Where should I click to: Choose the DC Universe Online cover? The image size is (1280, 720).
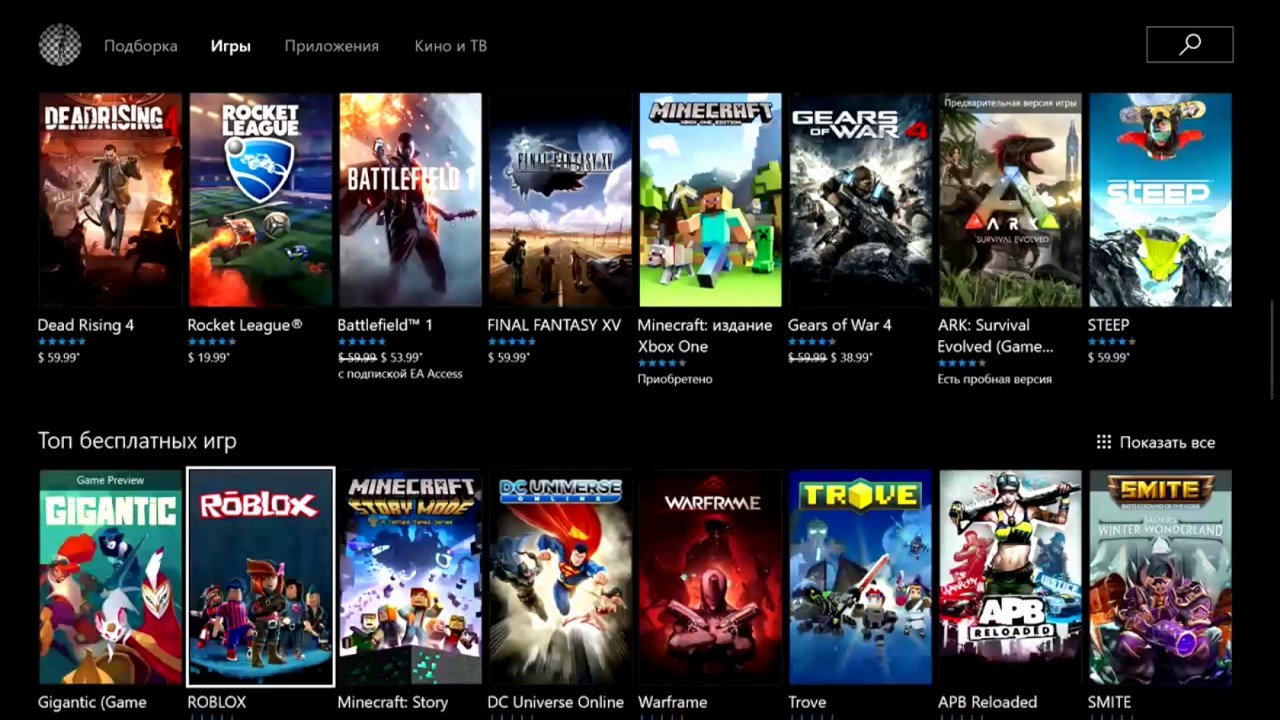point(560,577)
